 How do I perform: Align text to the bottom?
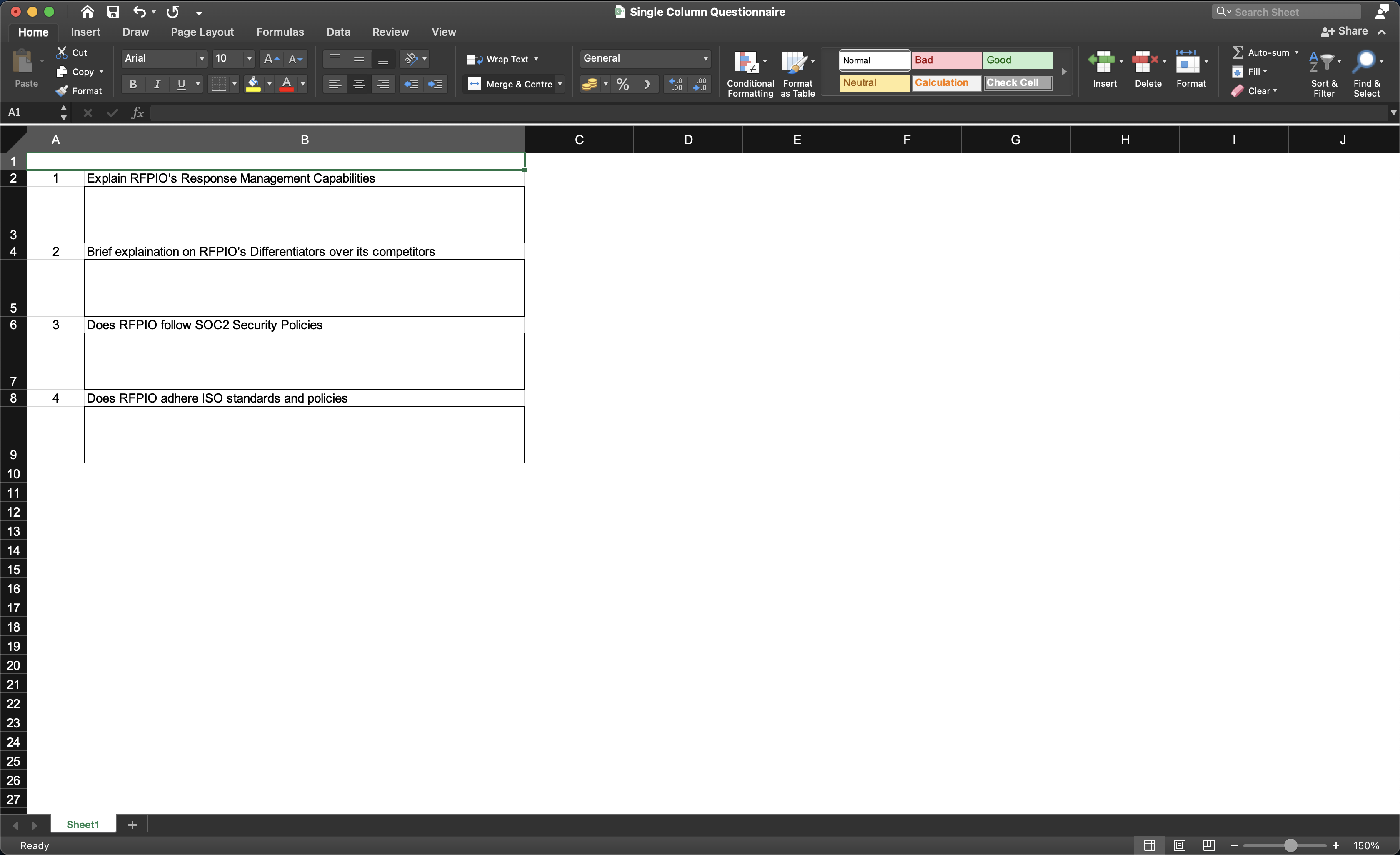(x=383, y=58)
